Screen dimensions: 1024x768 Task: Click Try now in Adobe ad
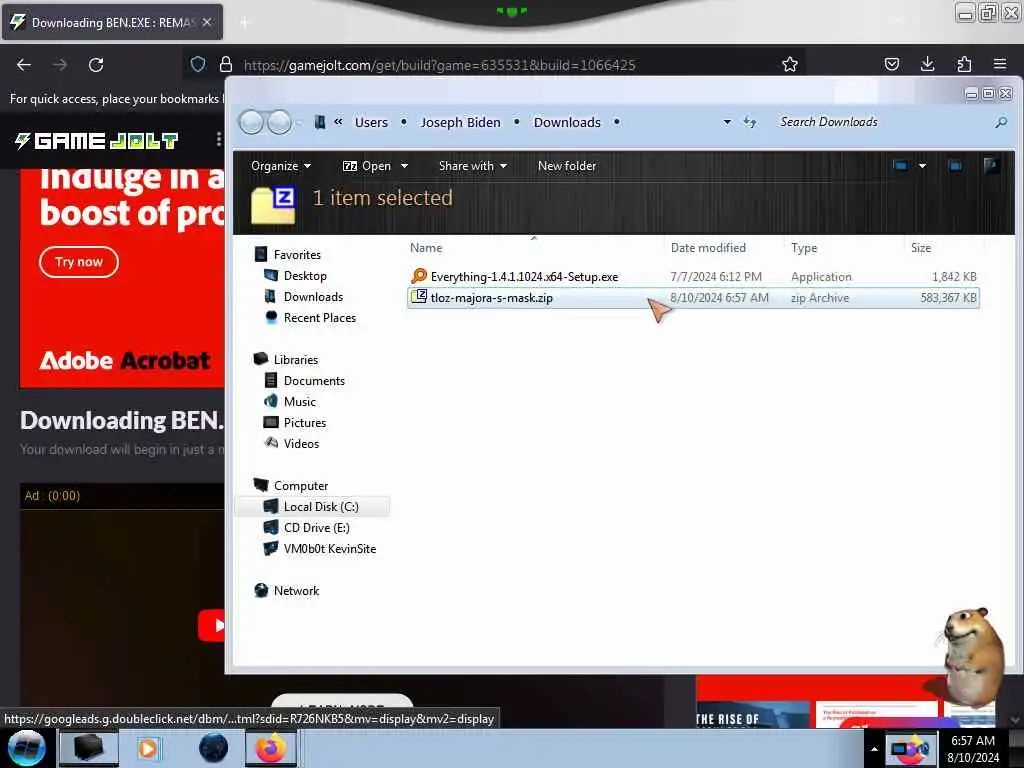pos(79,262)
